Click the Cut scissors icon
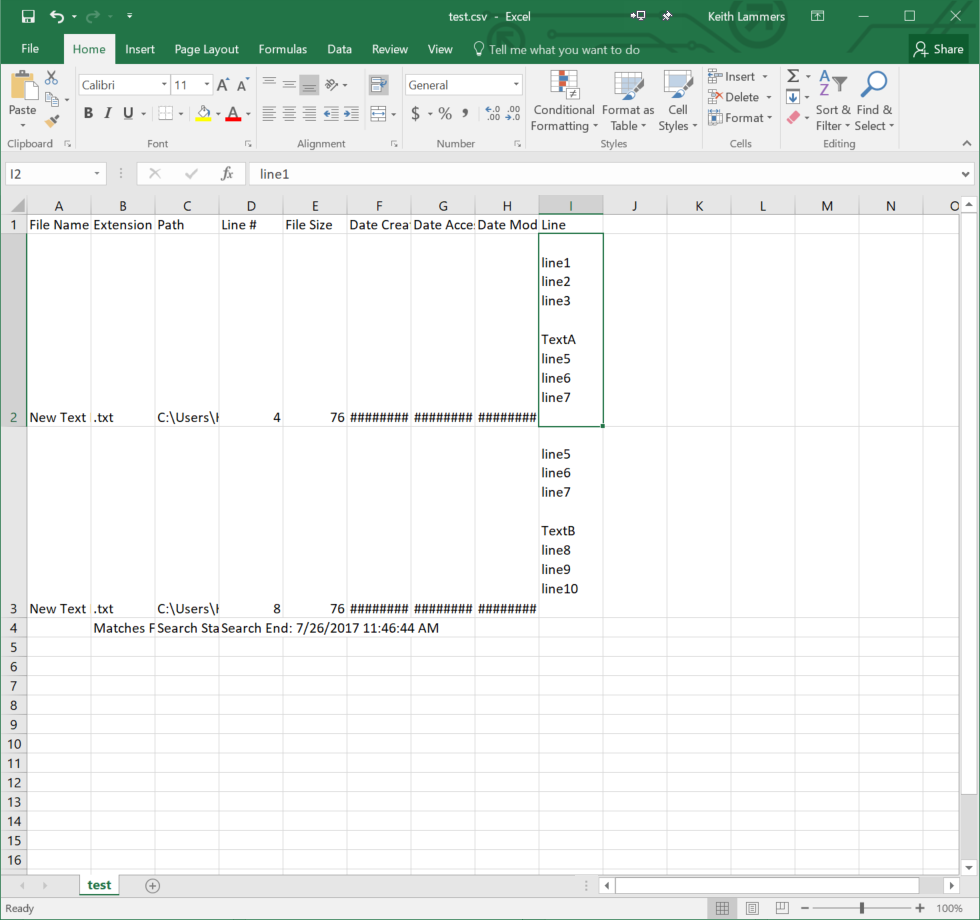The height and width of the screenshot is (920, 980). pos(52,78)
